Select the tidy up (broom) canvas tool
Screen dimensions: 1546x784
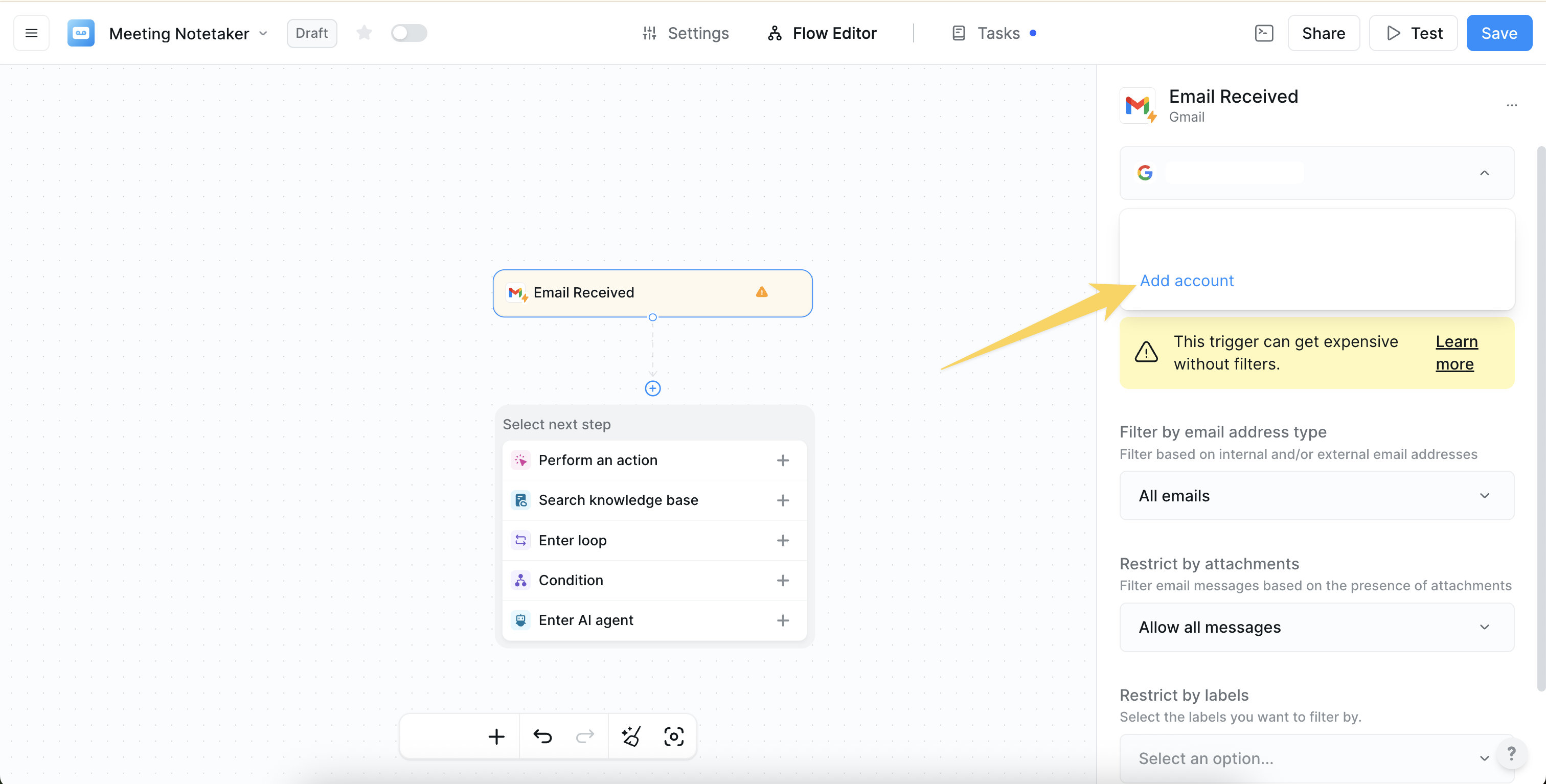tap(631, 736)
